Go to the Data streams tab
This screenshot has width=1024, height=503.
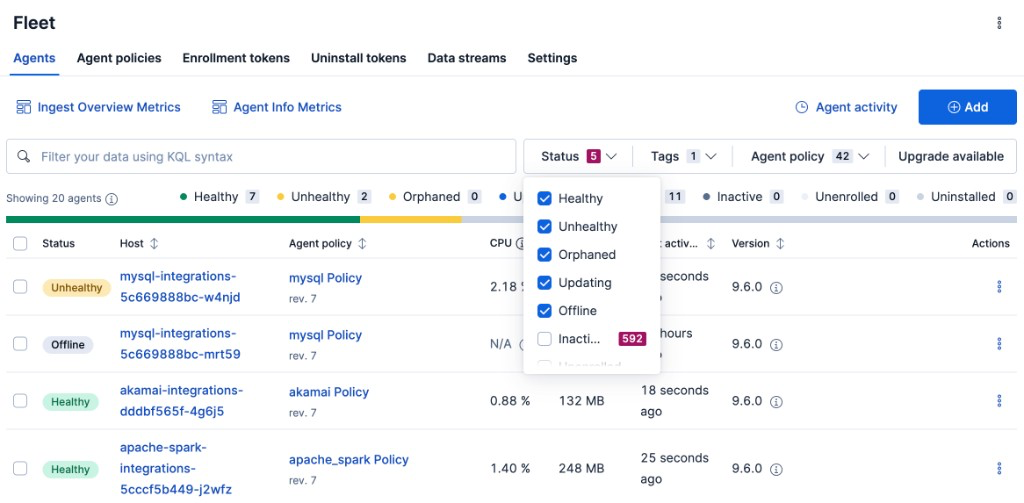click(x=467, y=58)
